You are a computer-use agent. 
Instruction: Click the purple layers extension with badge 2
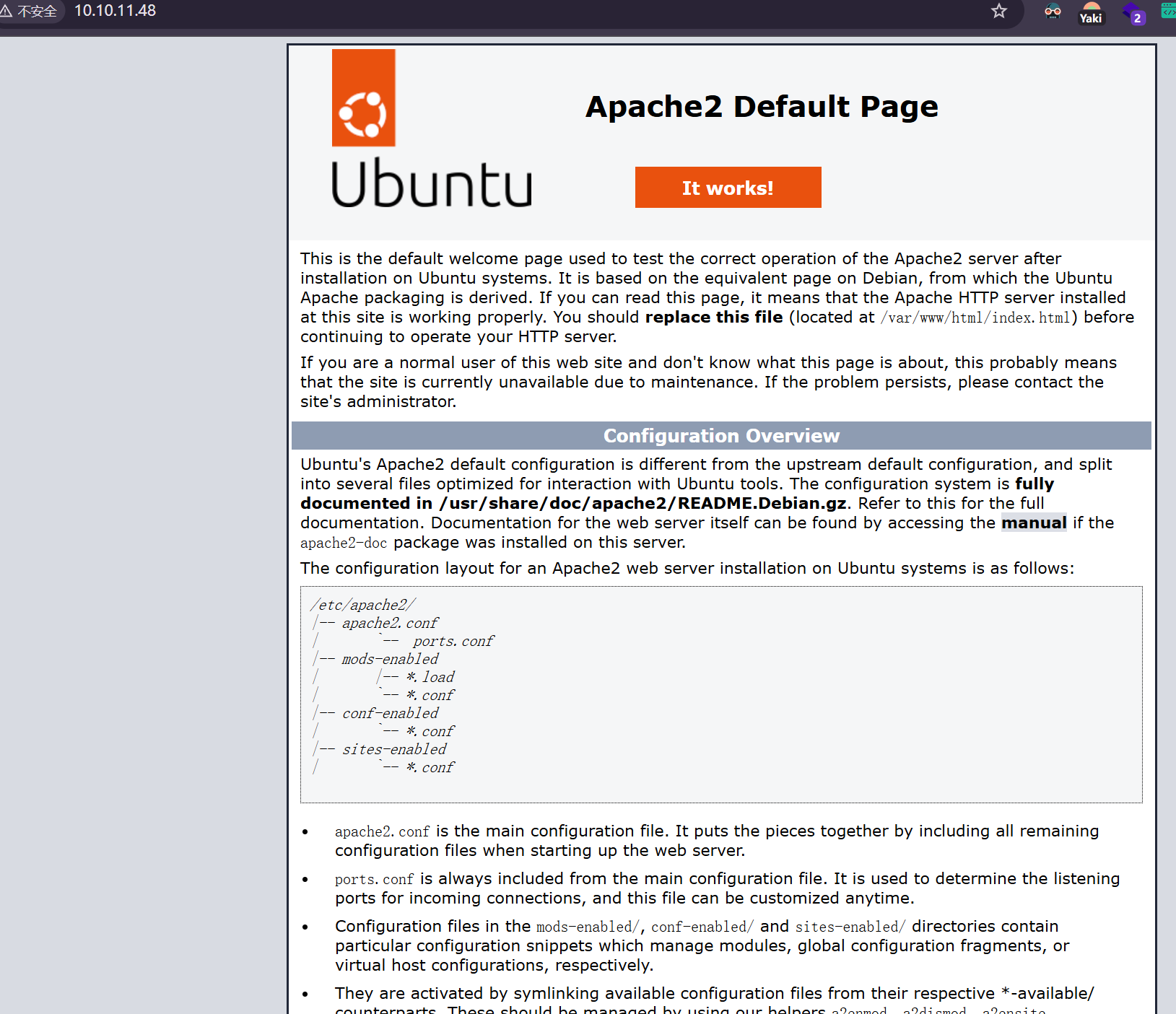point(1133,13)
